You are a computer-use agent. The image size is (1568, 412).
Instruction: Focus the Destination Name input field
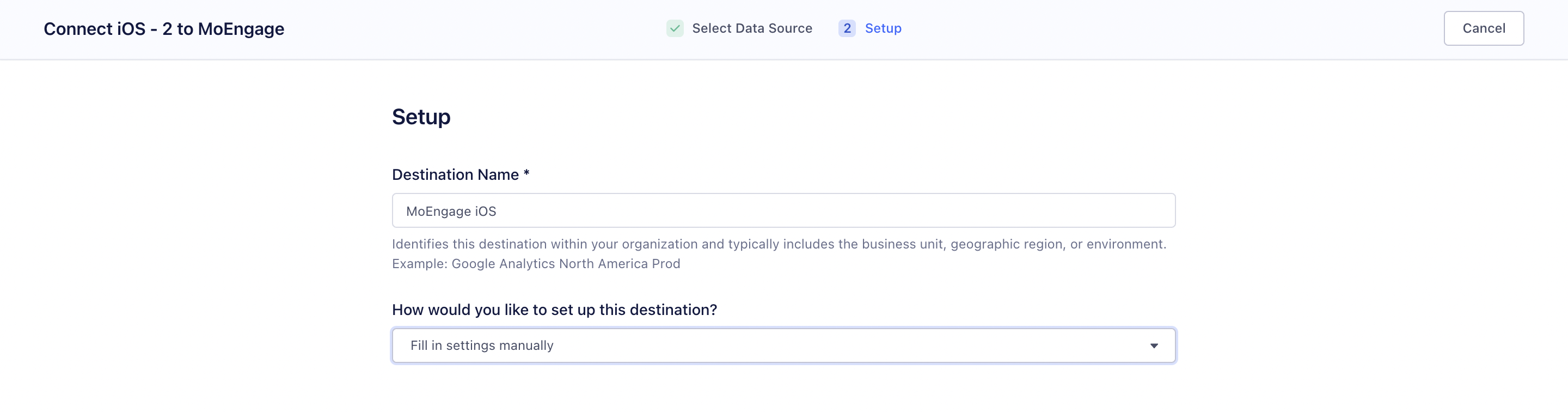(x=783, y=211)
